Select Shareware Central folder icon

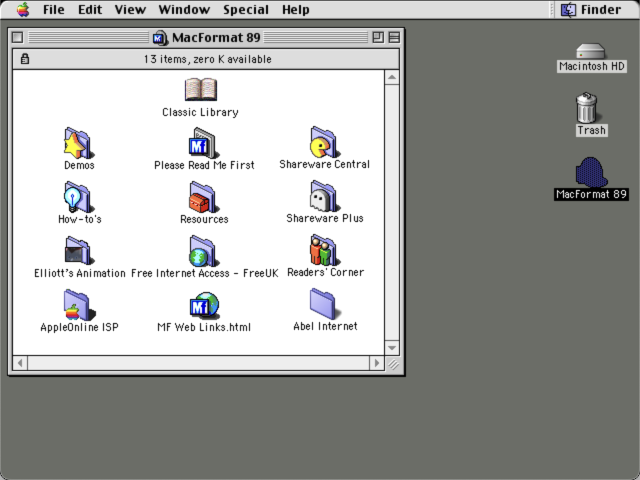pos(325,142)
